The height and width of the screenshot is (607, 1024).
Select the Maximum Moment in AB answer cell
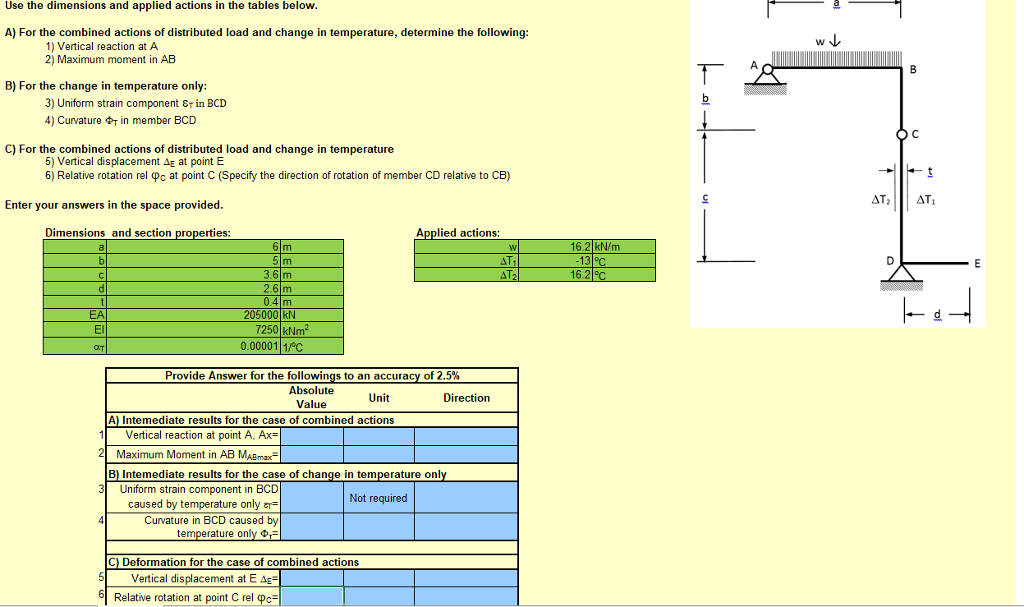[x=313, y=454]
